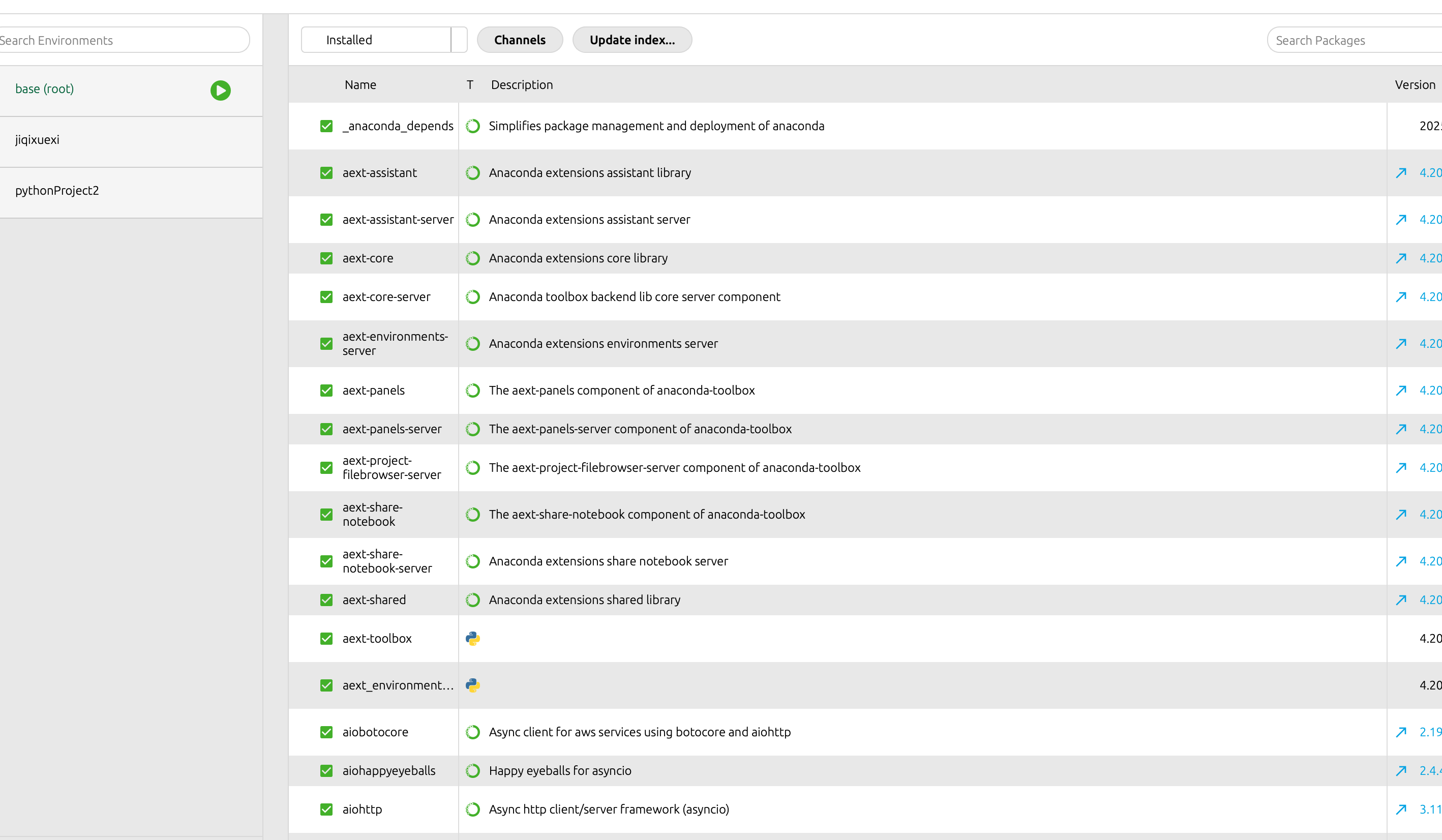Click the upgrade arrow for aext-assistant-server
1442x840 pixels.
(1401, 220)
